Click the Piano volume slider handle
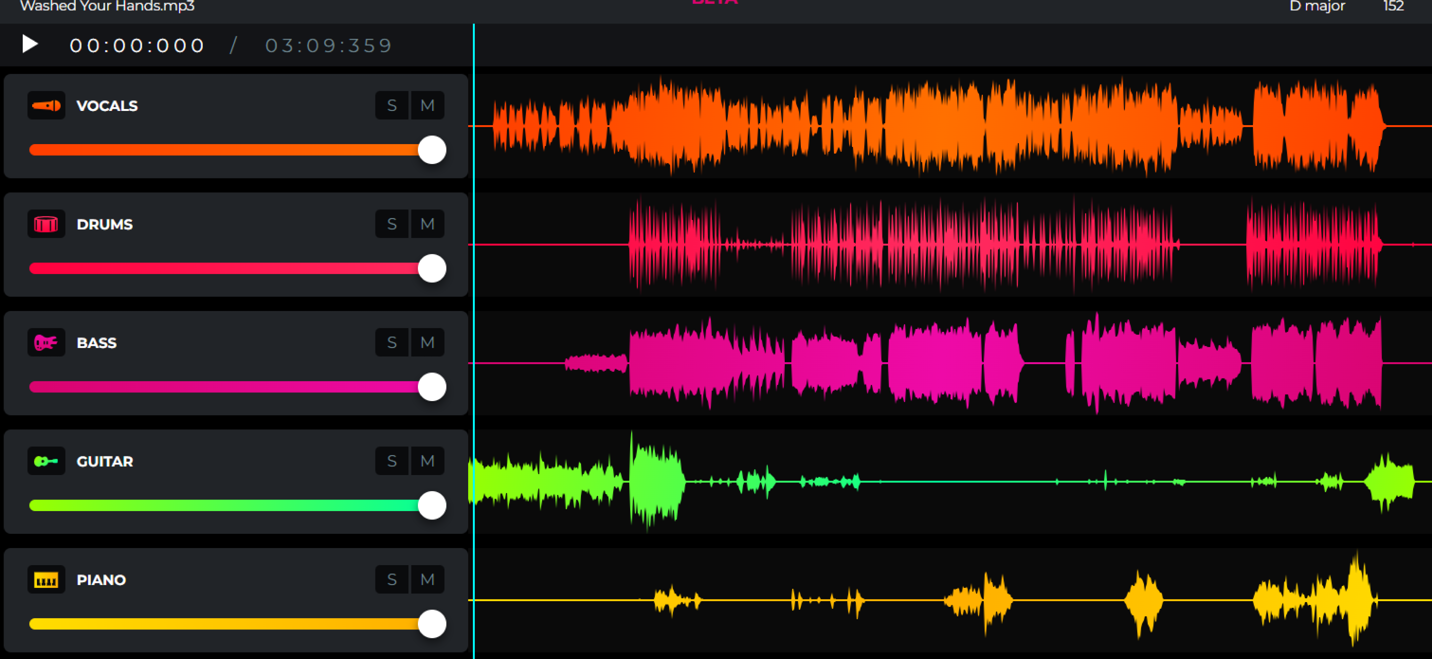 pyautogui.click(x=432, y=624)
